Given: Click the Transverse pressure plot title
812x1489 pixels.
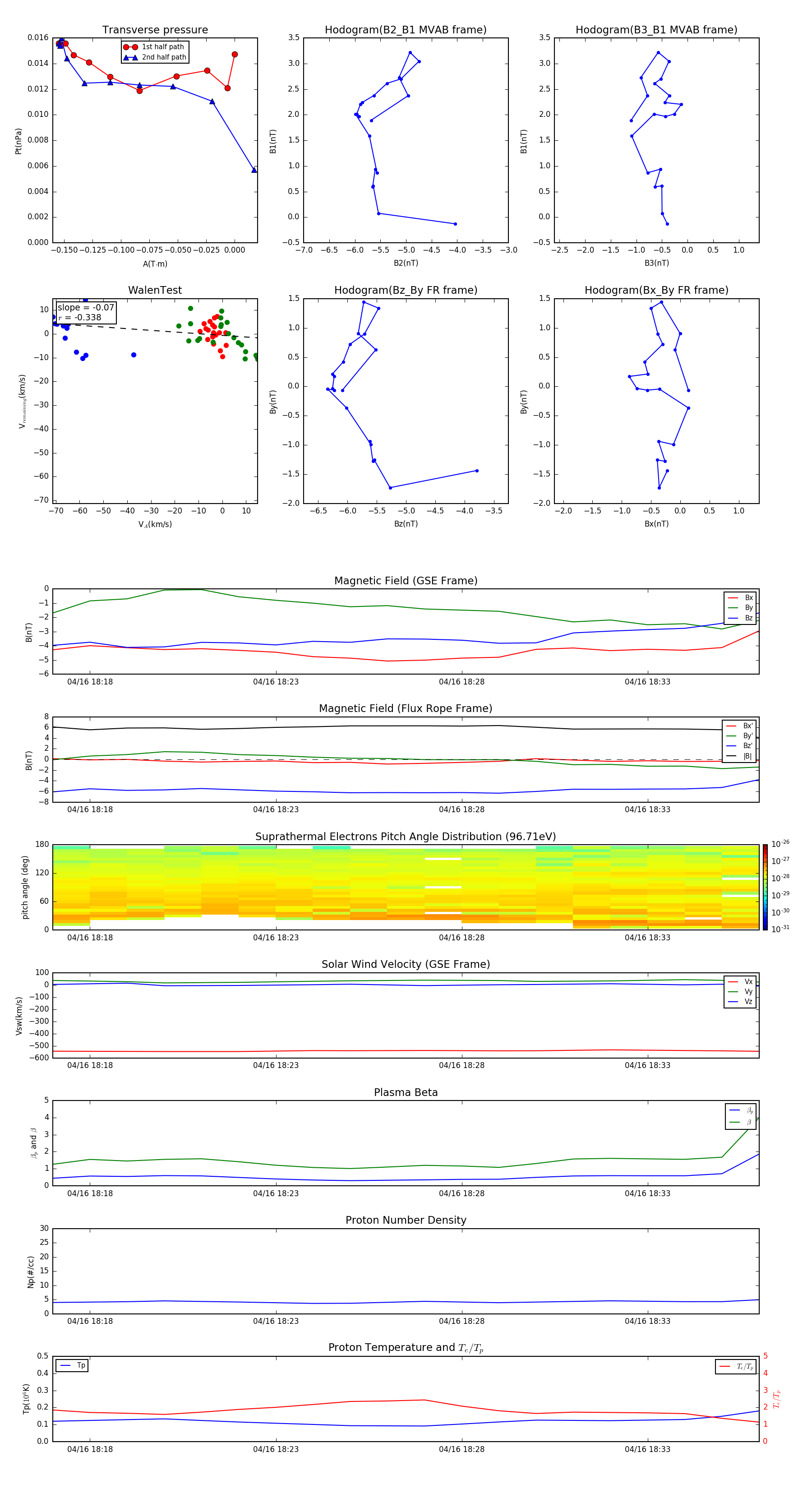Looking at the screenshot, I should coord(155,30).
